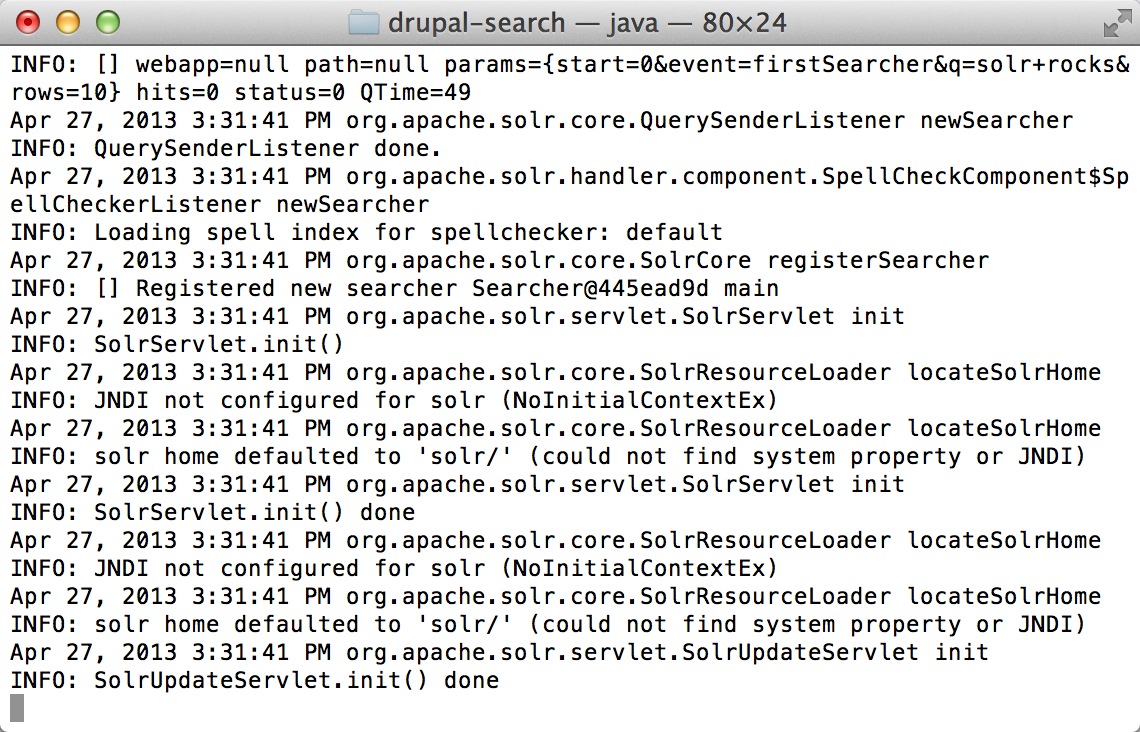Click on 'Searcher@445ead9d' text
The width and height of the screenshot is (1140, 732).
(x=590, y=288)
